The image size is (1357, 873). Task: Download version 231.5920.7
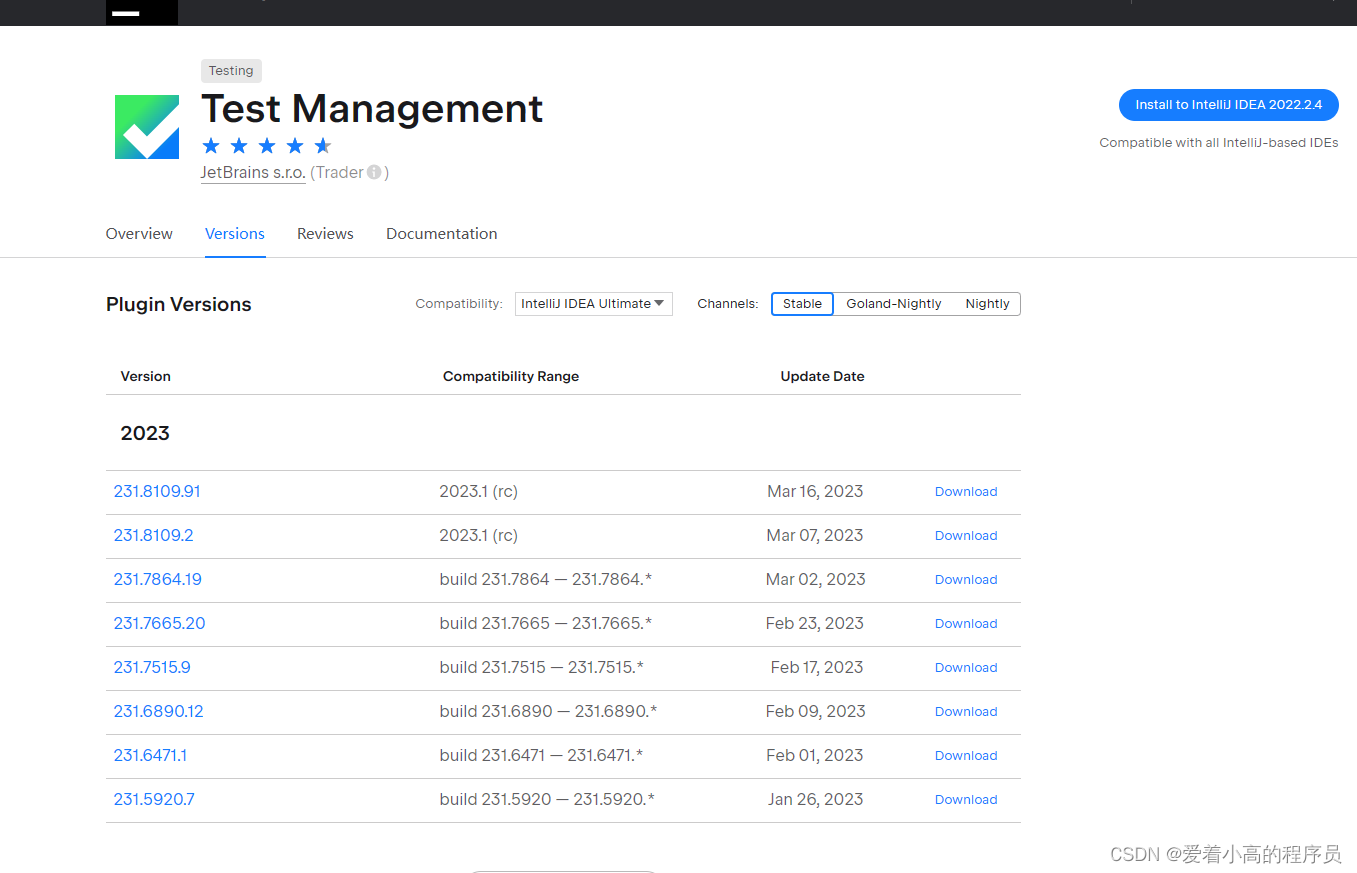coord(966,800)
